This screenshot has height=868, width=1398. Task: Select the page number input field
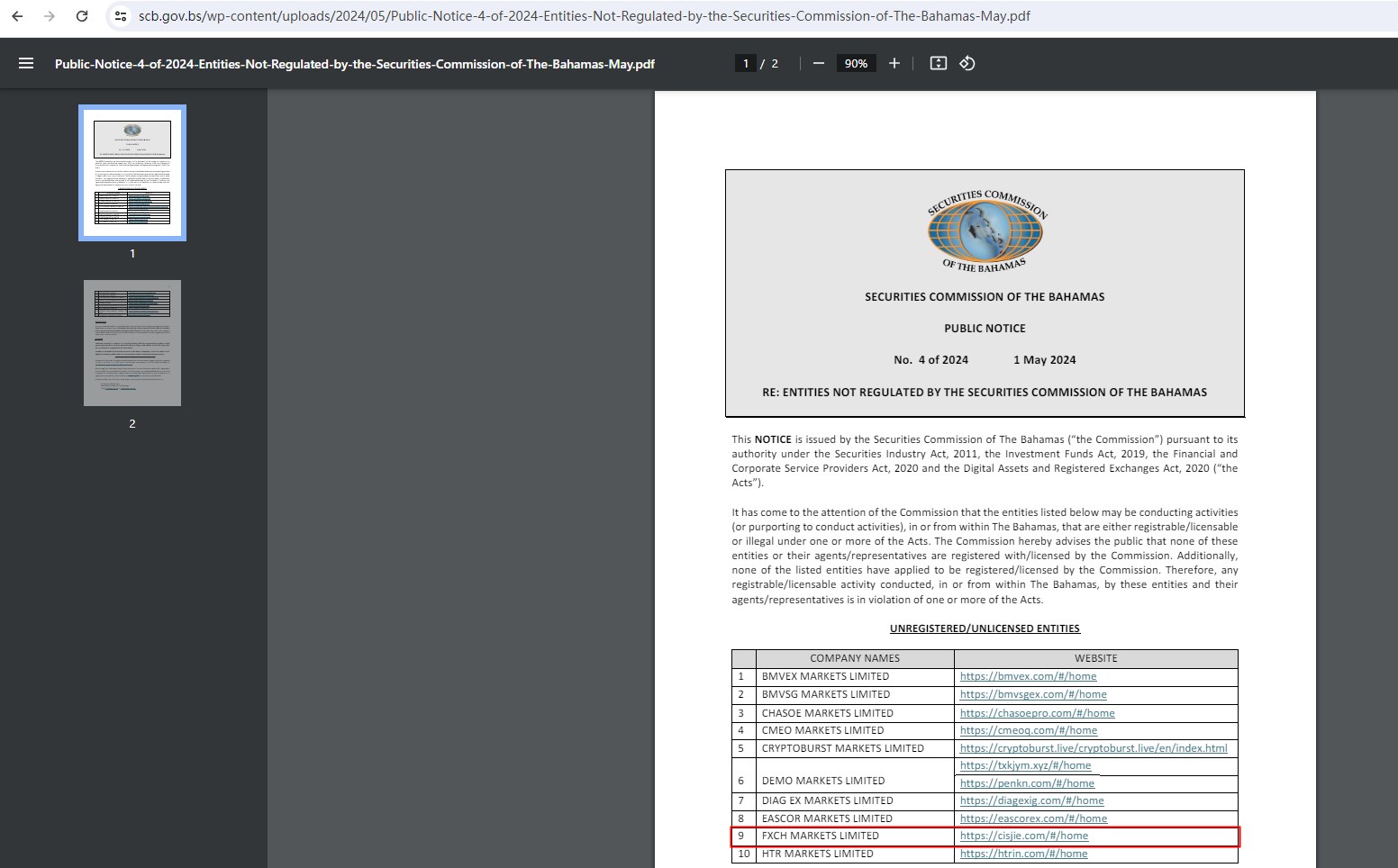(x=745, y=64)
